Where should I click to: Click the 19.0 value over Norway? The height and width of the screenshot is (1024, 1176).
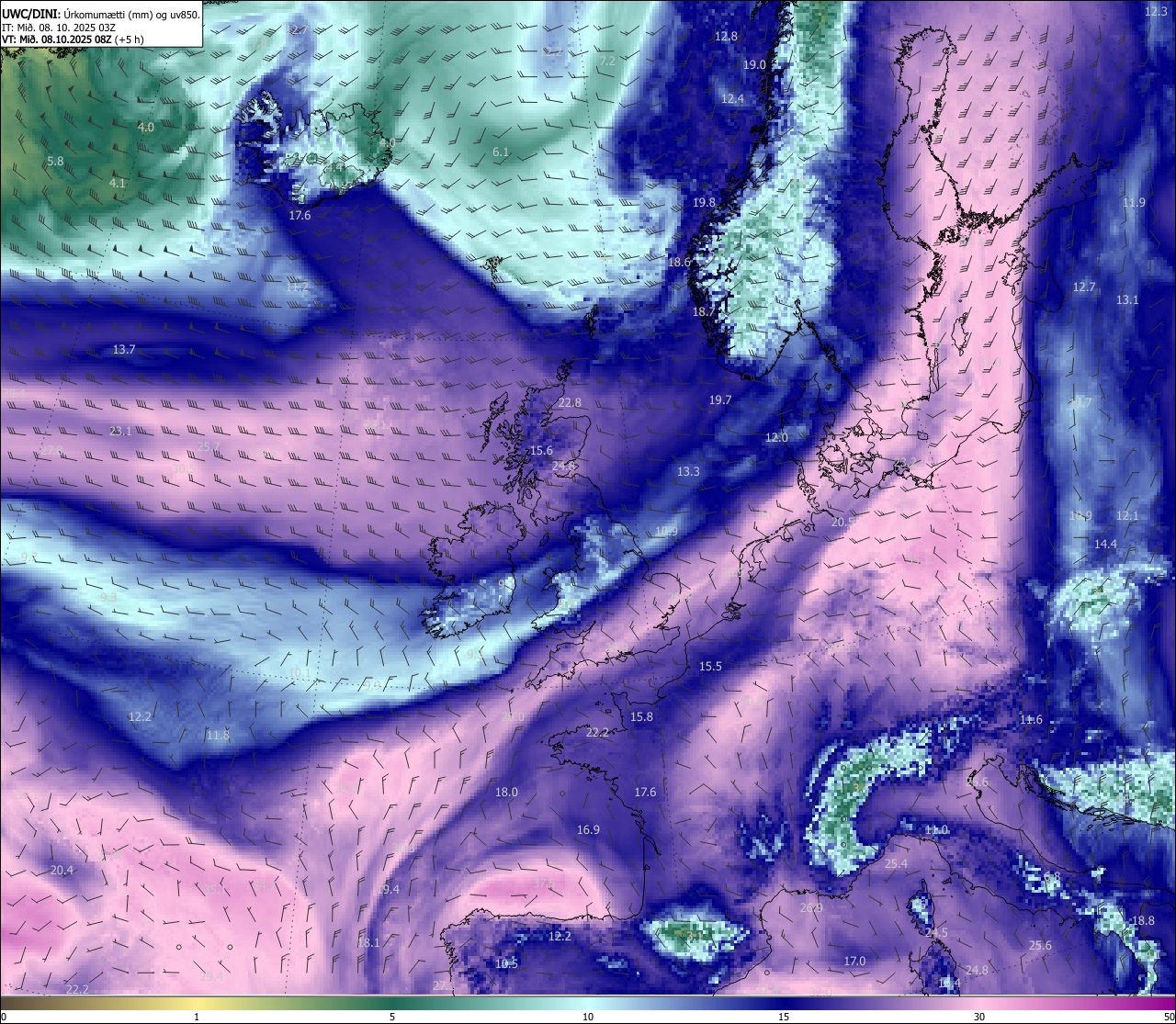tap(754, 64)
